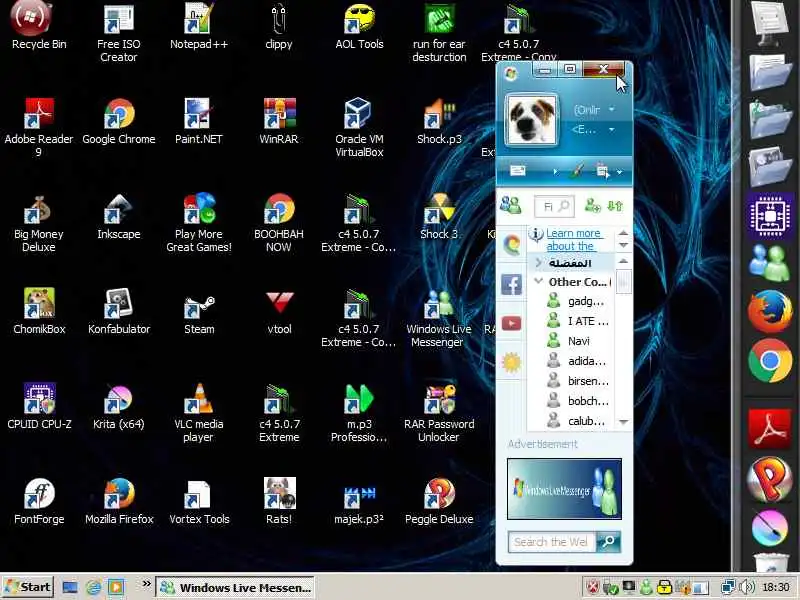Click the Firefox icon in the right dock
This screenshot has width=800, height=600.
(770, 310)
